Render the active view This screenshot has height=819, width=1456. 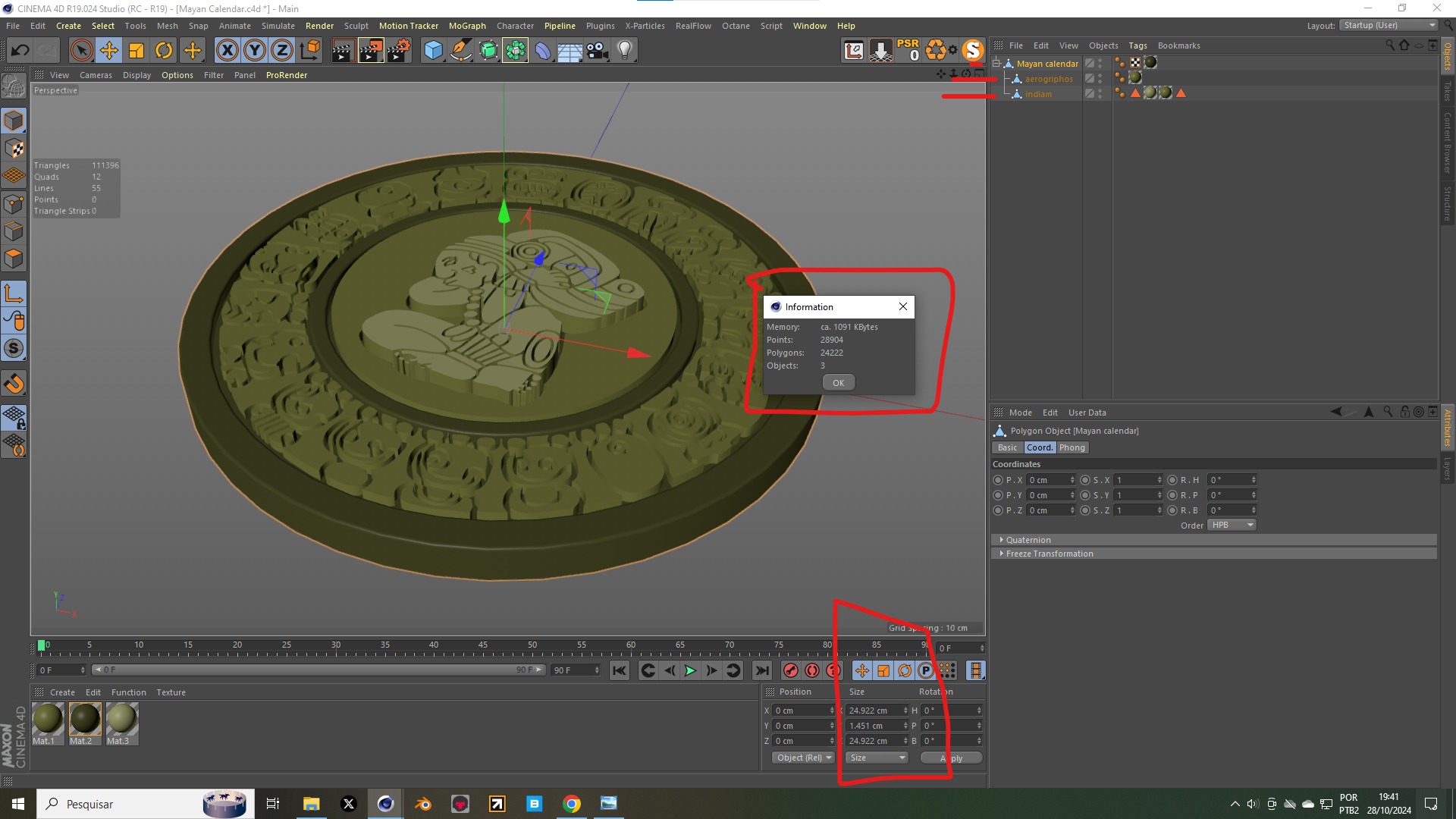pos(343,51)
